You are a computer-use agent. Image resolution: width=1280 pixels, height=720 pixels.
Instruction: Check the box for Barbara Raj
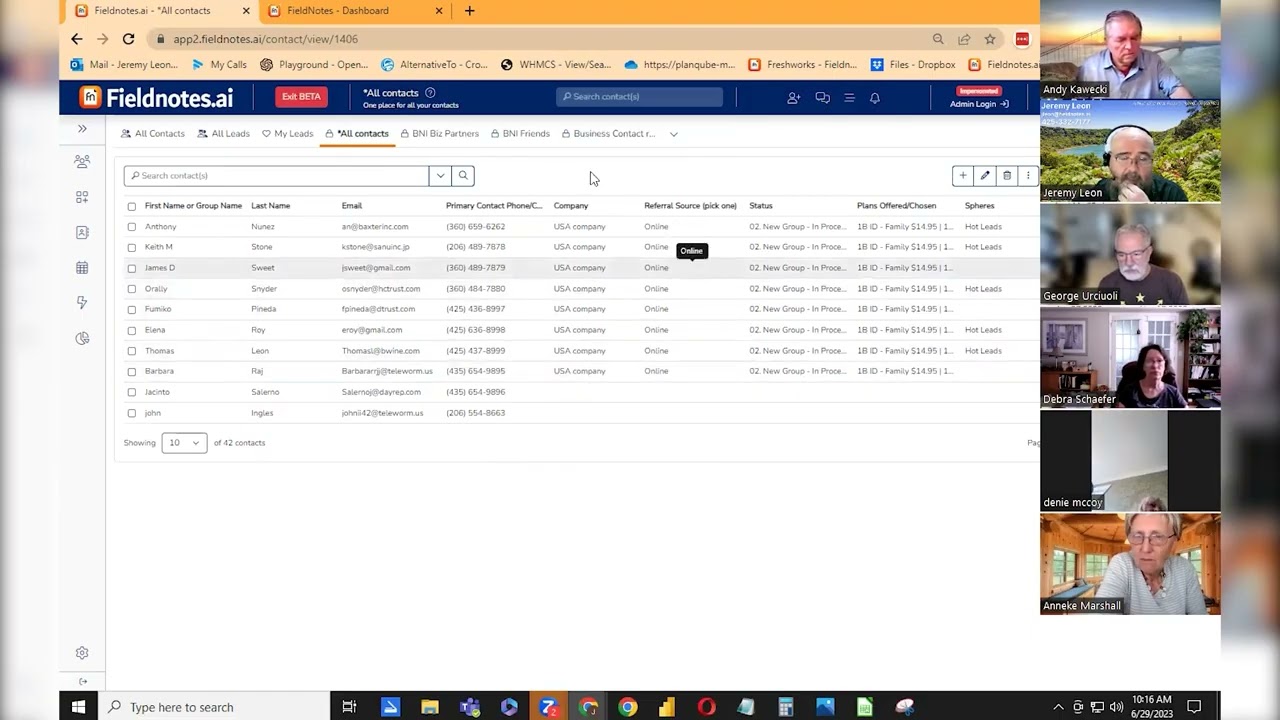tap(131, 371)
